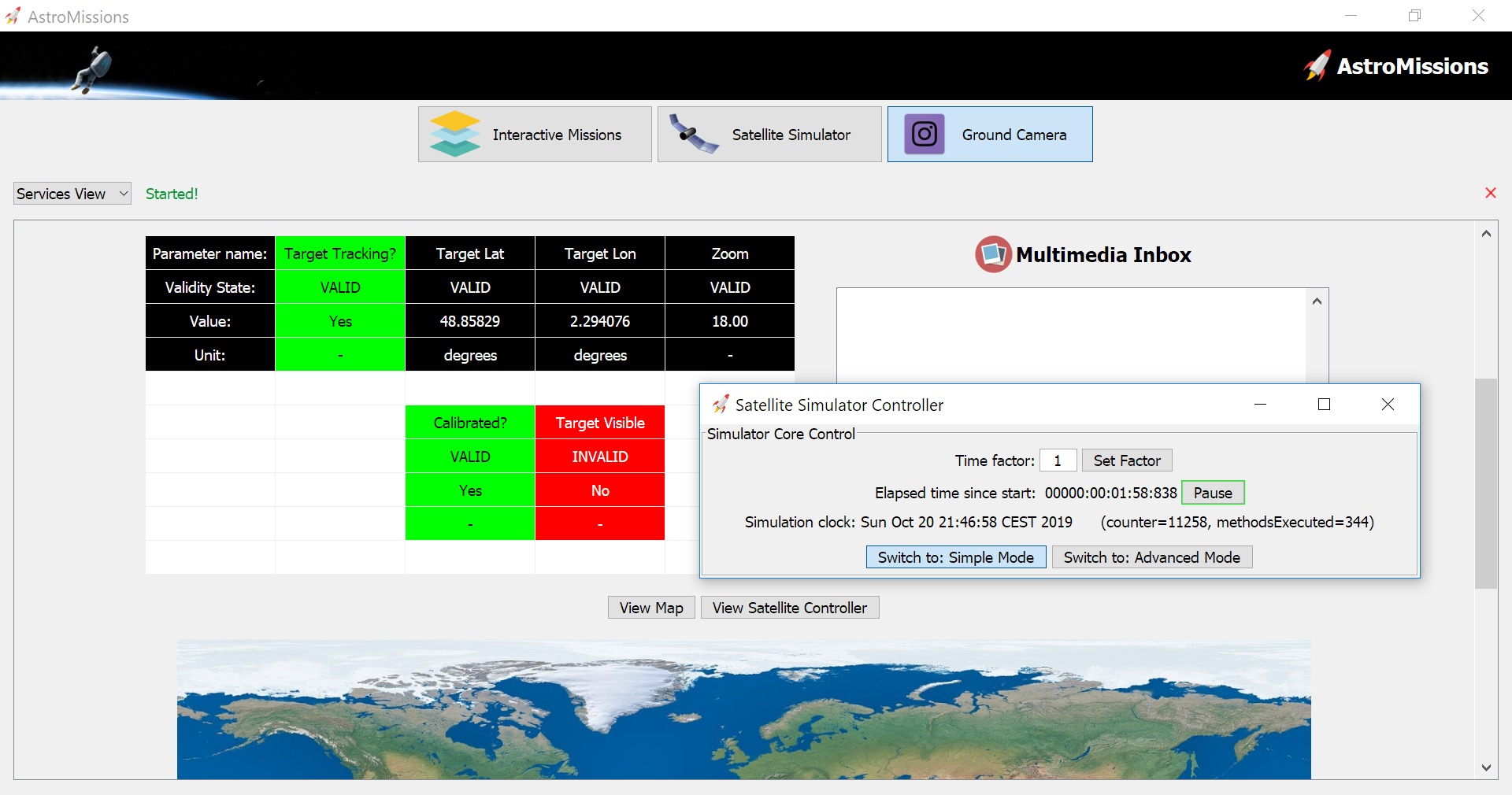Click the rocket icon in Simulator Controller titlebar

720,405
